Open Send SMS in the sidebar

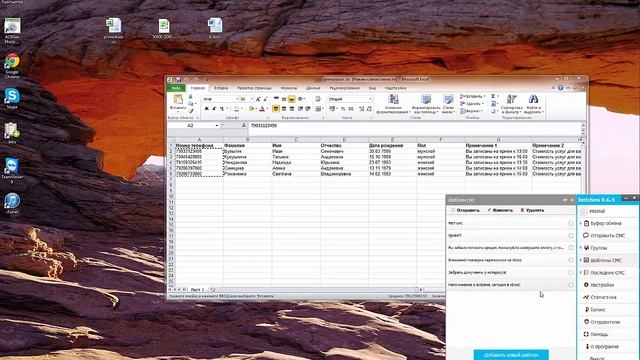click(x=607, y=236)
